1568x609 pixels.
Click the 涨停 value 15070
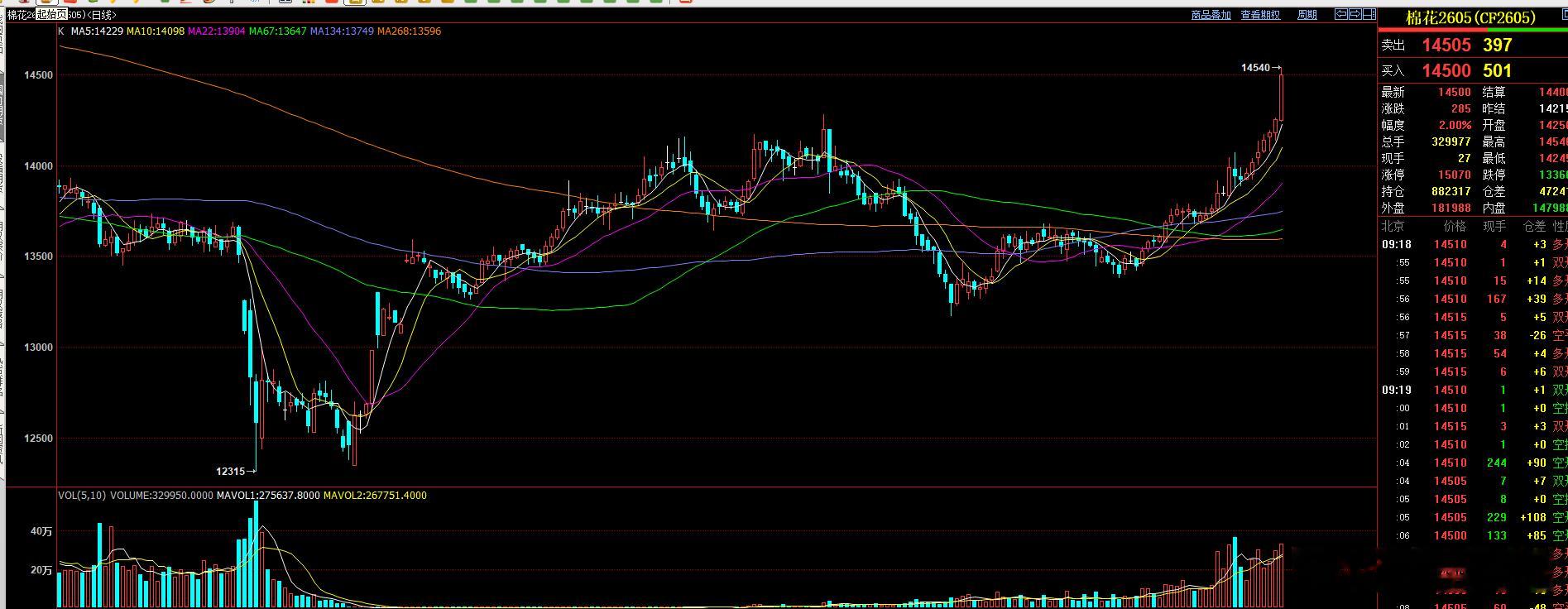pos(1455,175)
